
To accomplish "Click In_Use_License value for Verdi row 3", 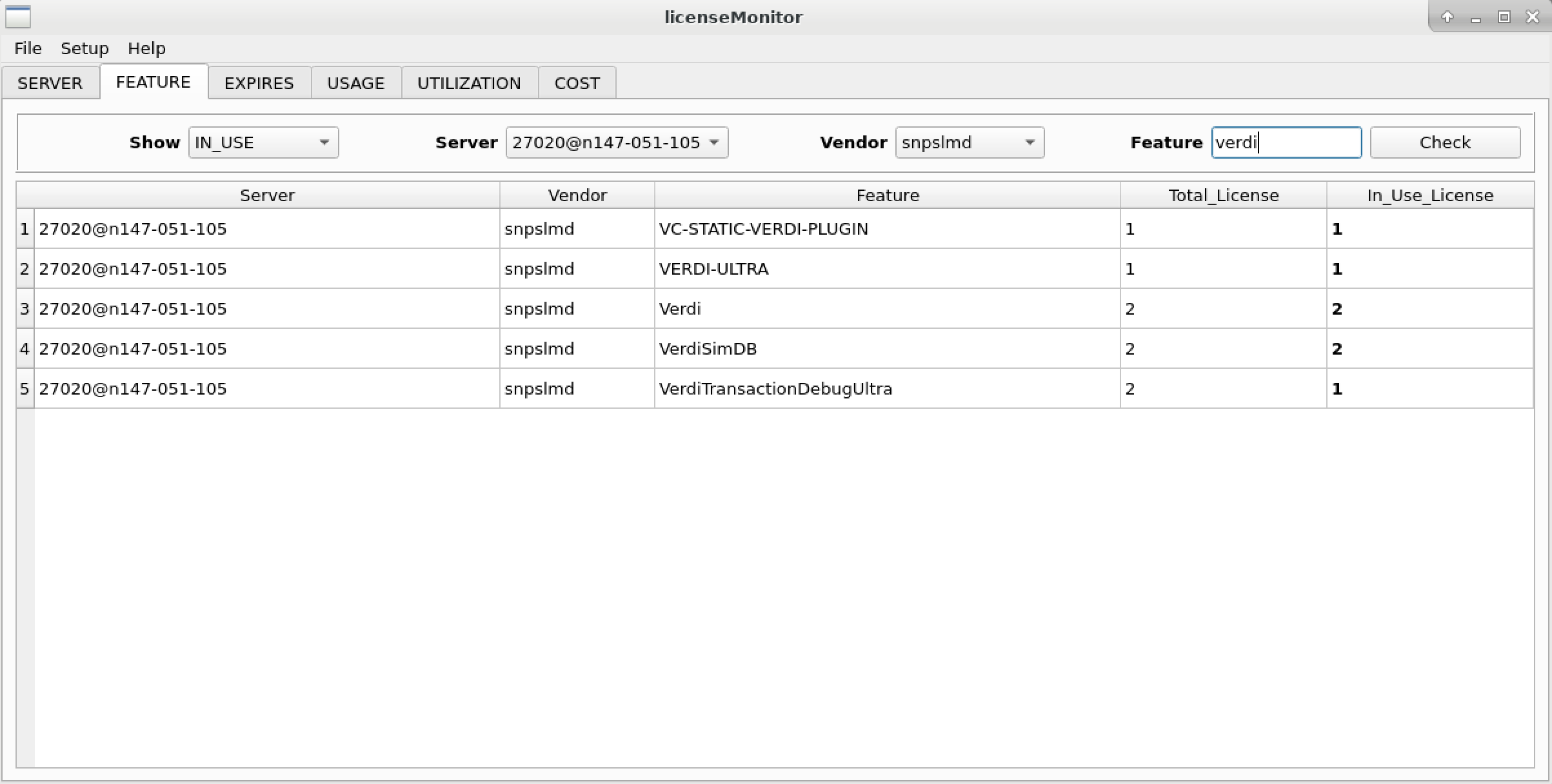I will coord(1430,309).
